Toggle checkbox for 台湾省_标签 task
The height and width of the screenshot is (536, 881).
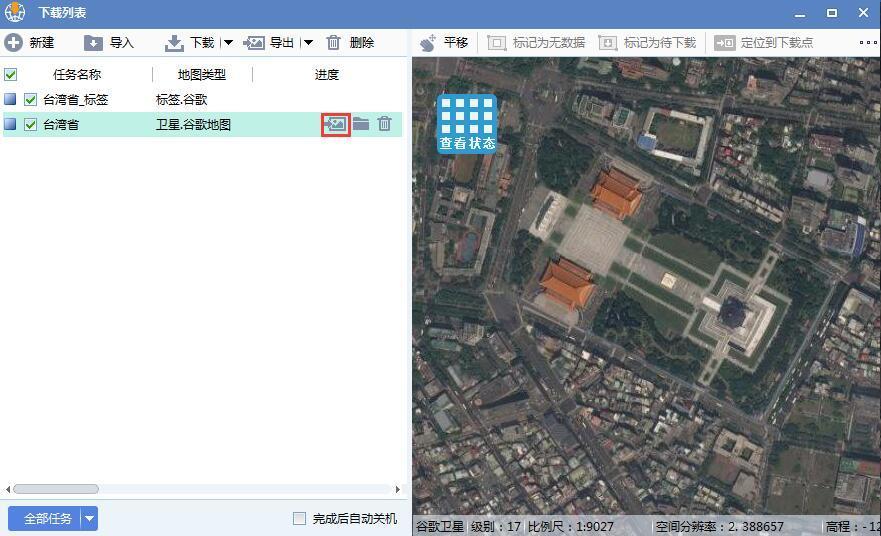[x=30, y=100]
